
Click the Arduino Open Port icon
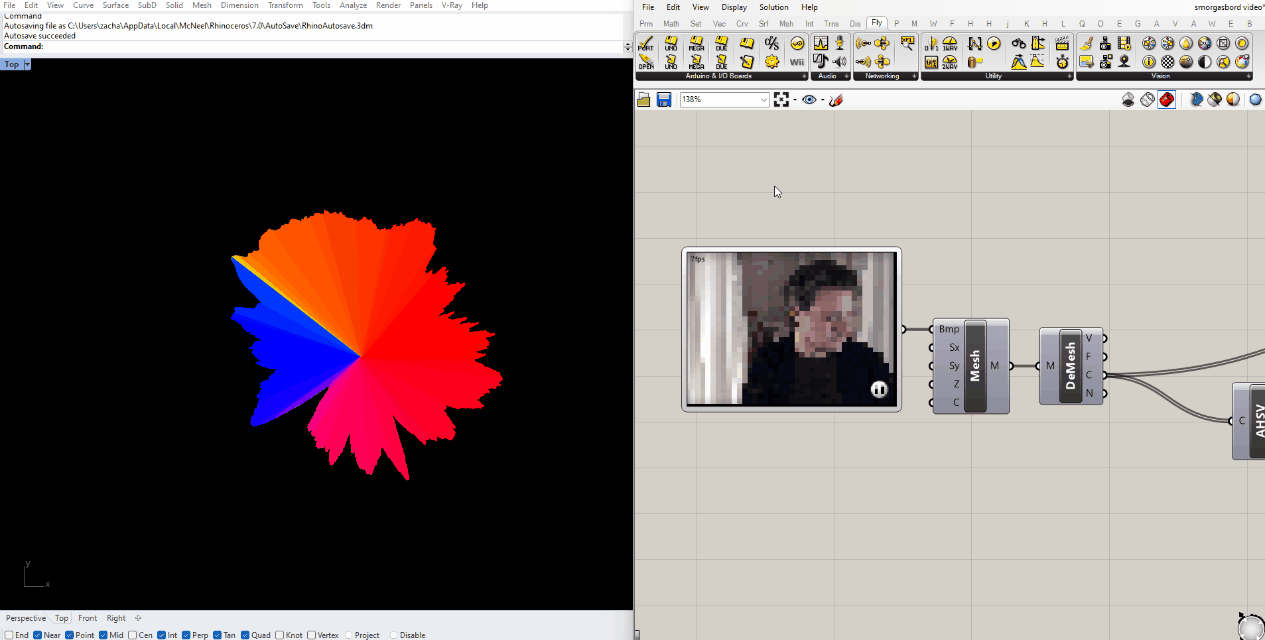[646, 62]
